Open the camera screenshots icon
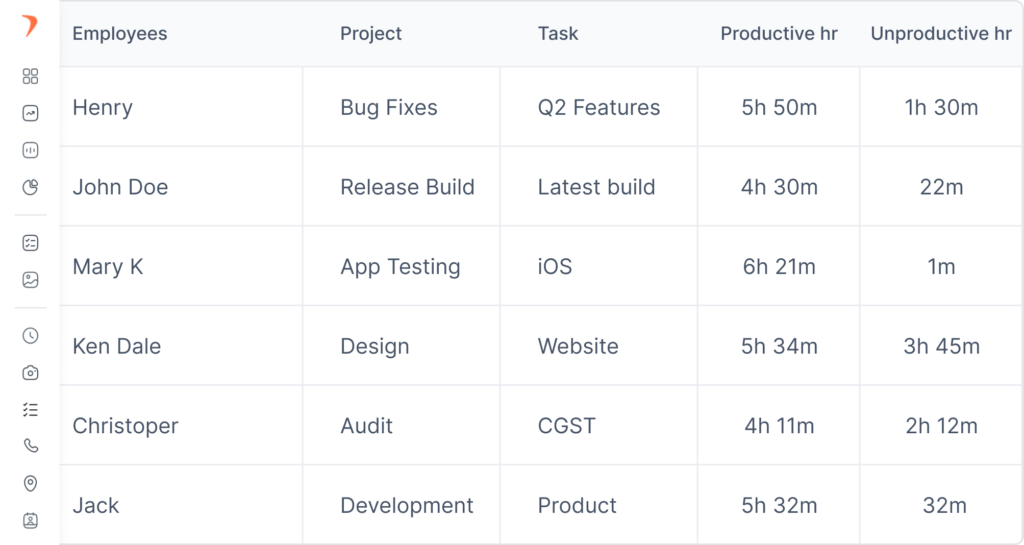This screenshot has width=1024, height=545. [30, 373]
